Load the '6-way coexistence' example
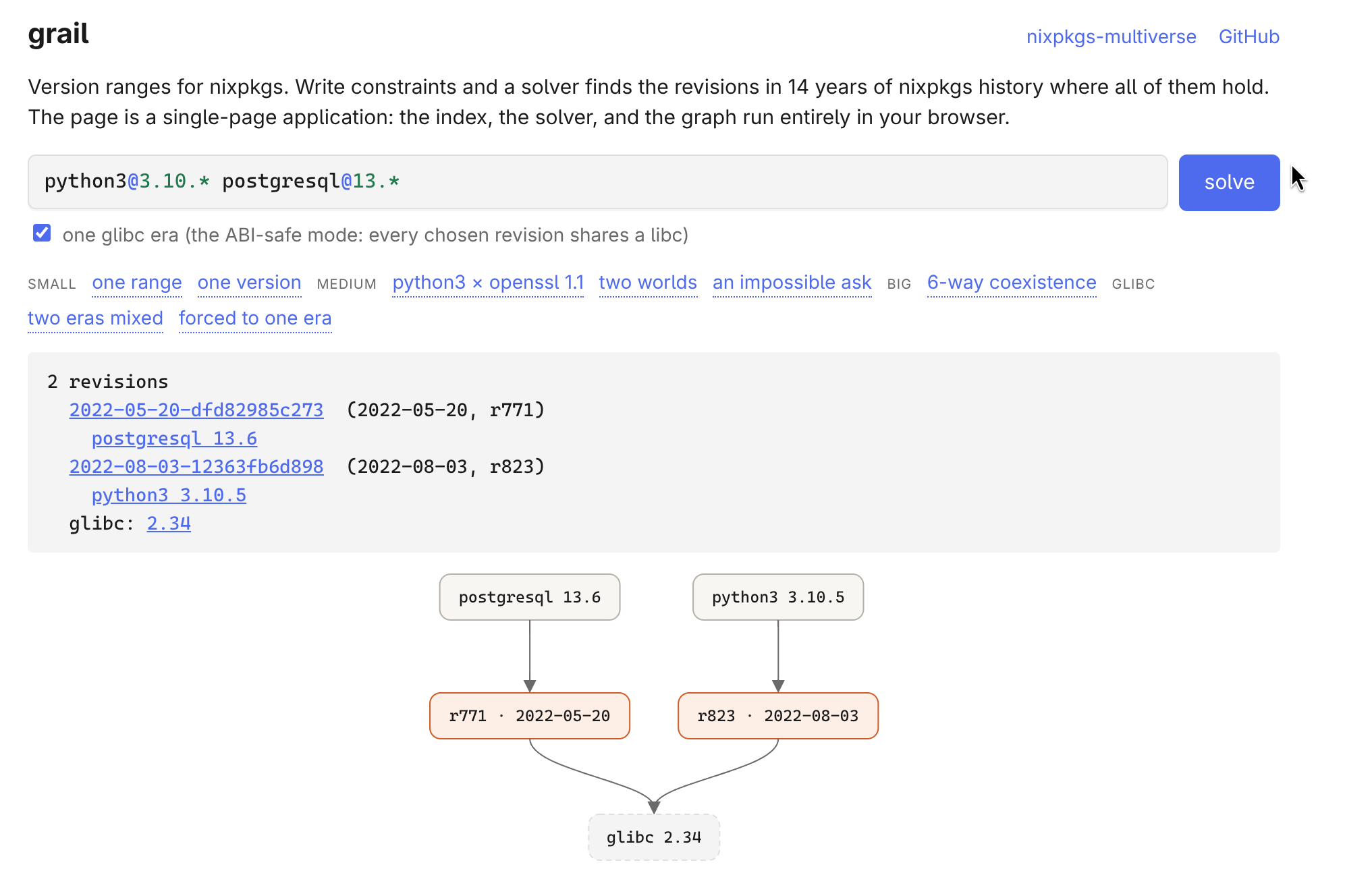Screen dimensions: 1372x873 1012,283
